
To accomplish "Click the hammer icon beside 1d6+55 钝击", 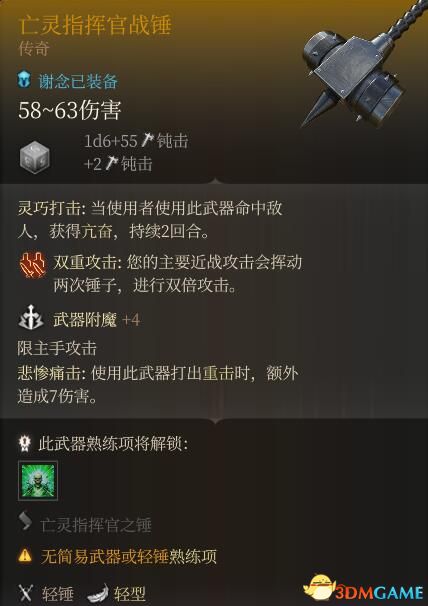I will pyautogui.click(x=147, y=140).
